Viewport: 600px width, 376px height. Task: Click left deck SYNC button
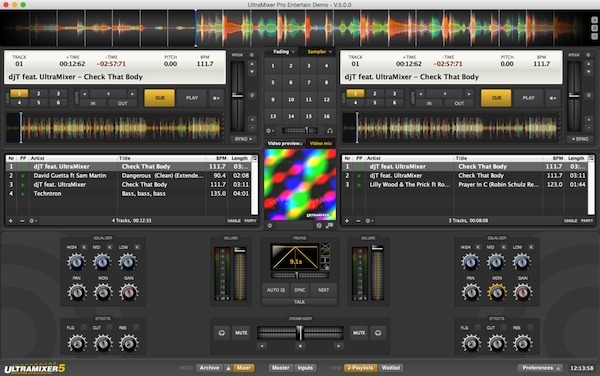tap(243, 139)
